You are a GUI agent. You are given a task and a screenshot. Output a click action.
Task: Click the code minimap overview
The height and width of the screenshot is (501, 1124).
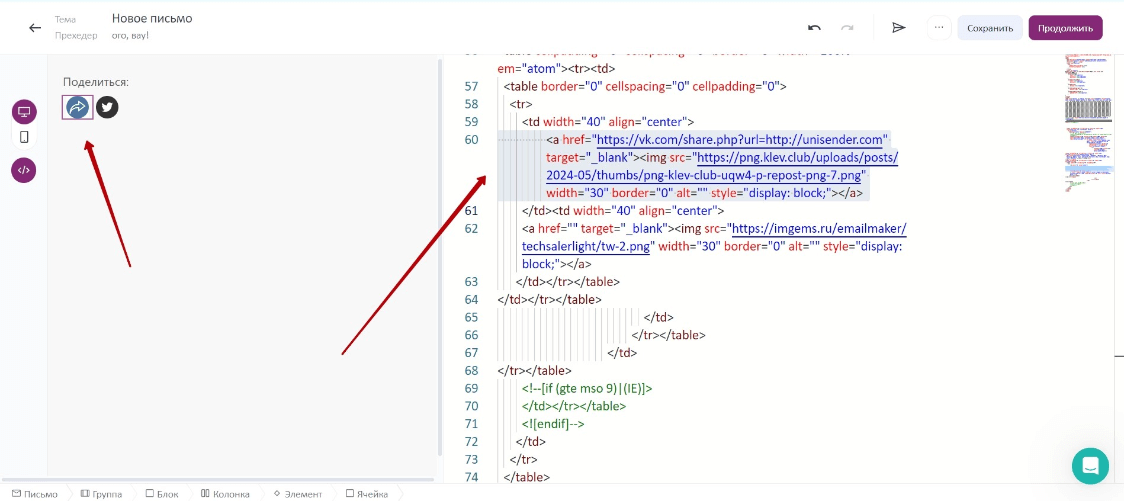tap(1088, 125)
